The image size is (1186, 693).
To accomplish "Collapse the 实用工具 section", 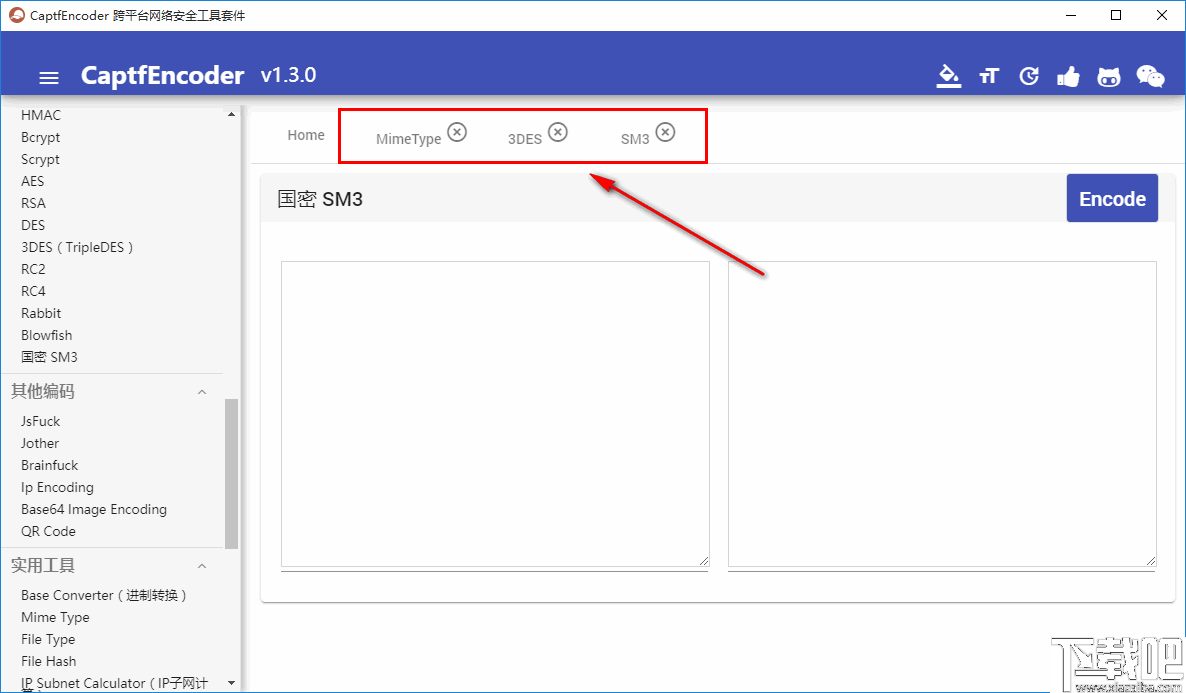I will pyautogui.click(x=202, y=565).
